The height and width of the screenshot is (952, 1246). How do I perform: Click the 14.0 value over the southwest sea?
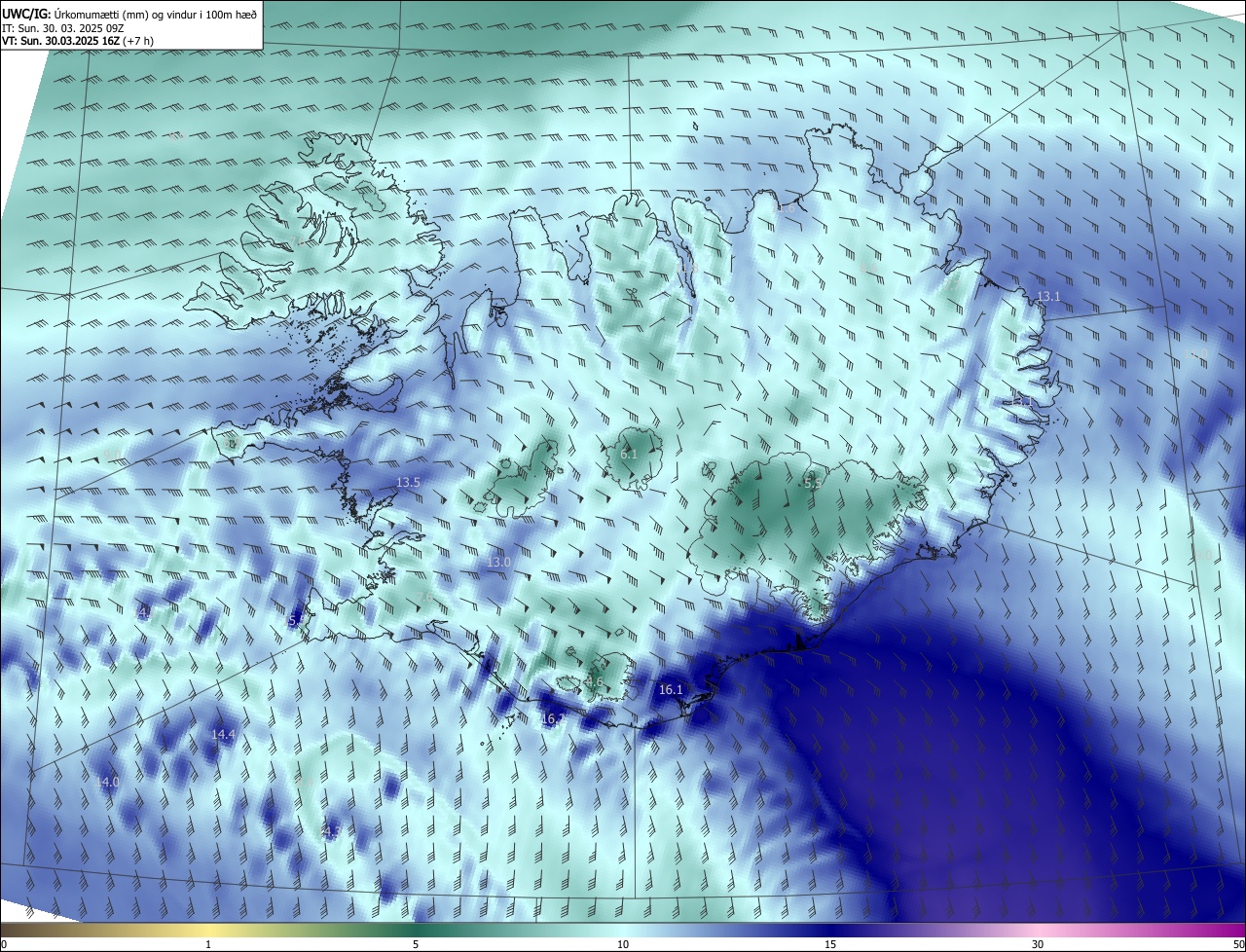tap(107, 782)
